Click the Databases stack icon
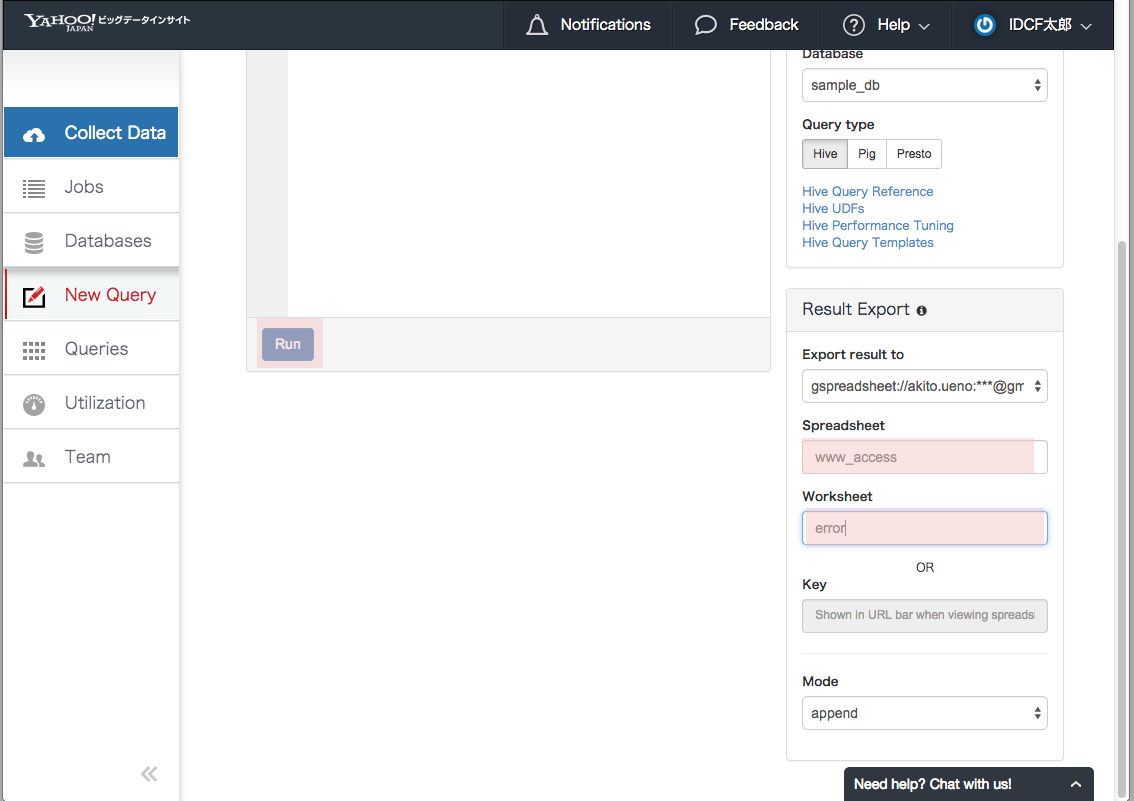The image size is (1134, 801). coord(33,242)
